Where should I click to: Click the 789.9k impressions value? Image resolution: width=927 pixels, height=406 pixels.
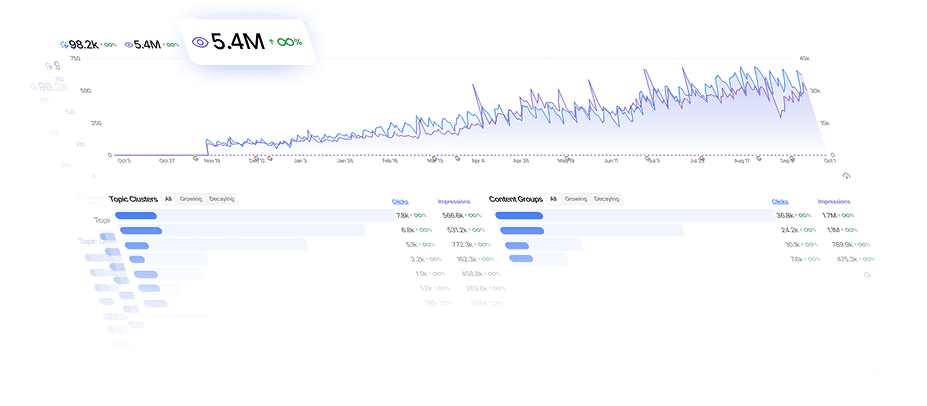tap(842, 245)
